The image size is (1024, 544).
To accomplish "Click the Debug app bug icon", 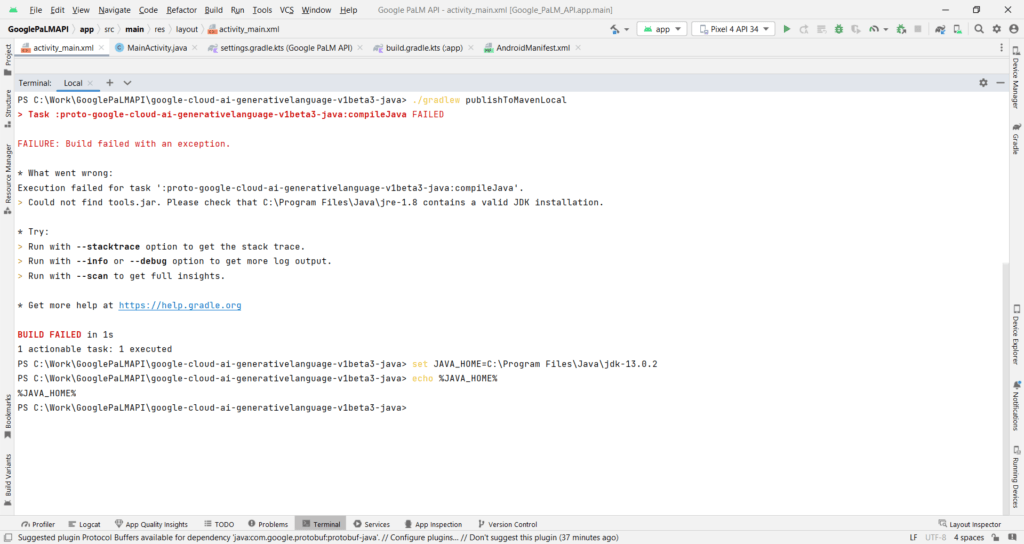I will pos(839,29).
